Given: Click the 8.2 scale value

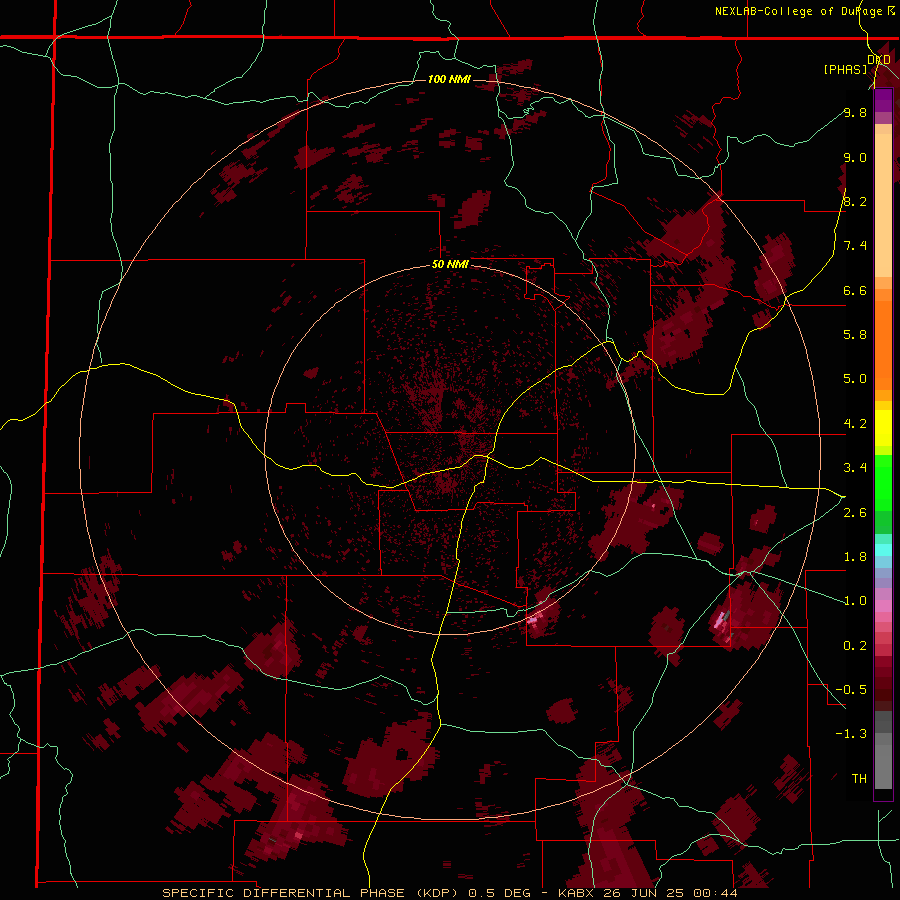Looking at the screenshot, I should 855,201.
